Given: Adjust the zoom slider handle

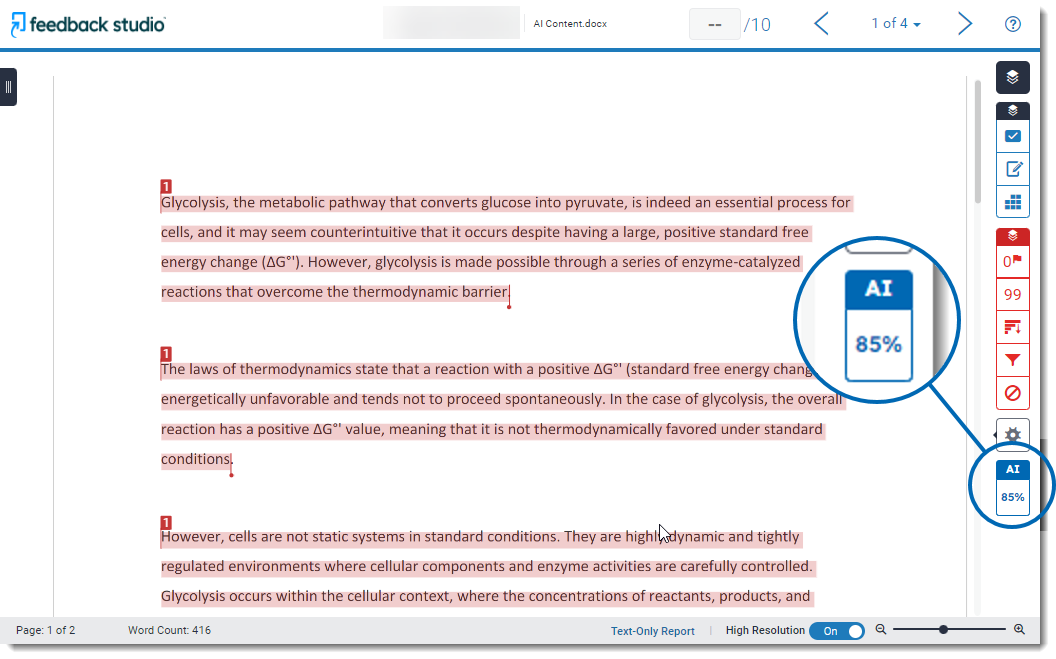Looking at the screenshot, I should (943, 630).
